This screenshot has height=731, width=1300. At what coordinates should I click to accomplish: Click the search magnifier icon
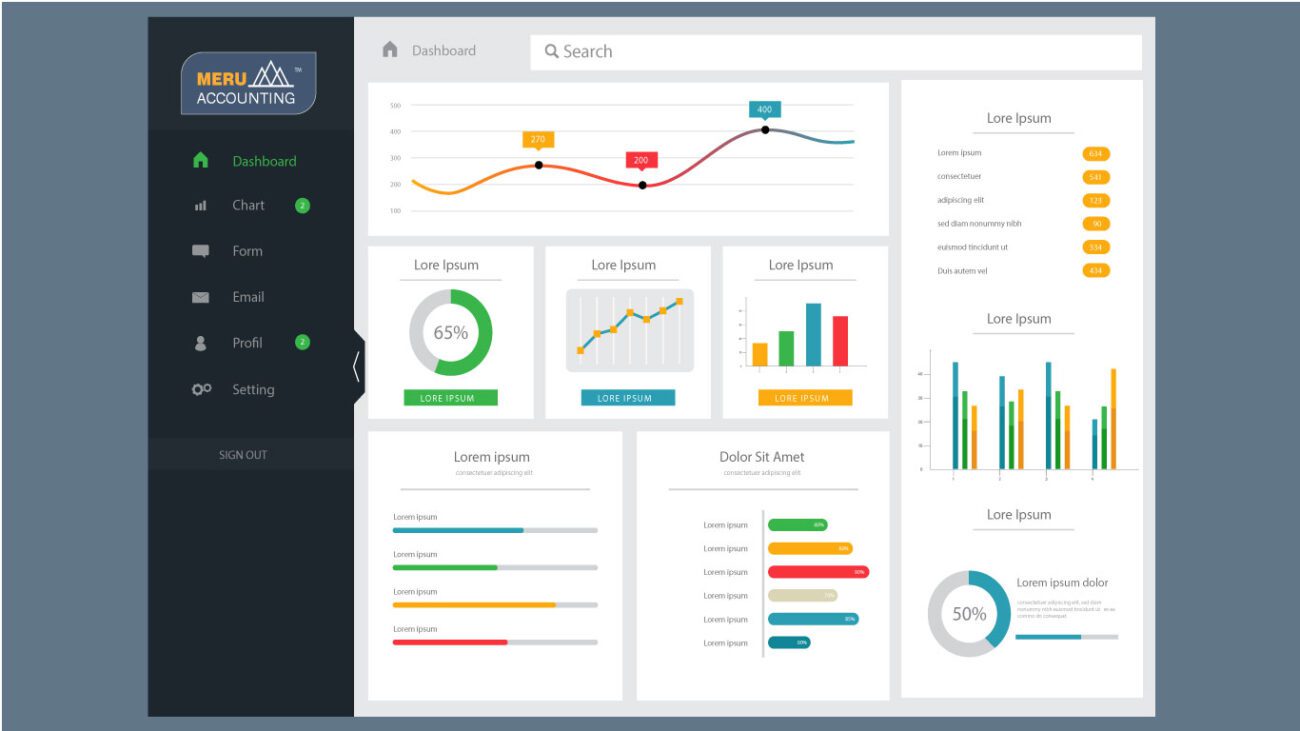[552, 51]
